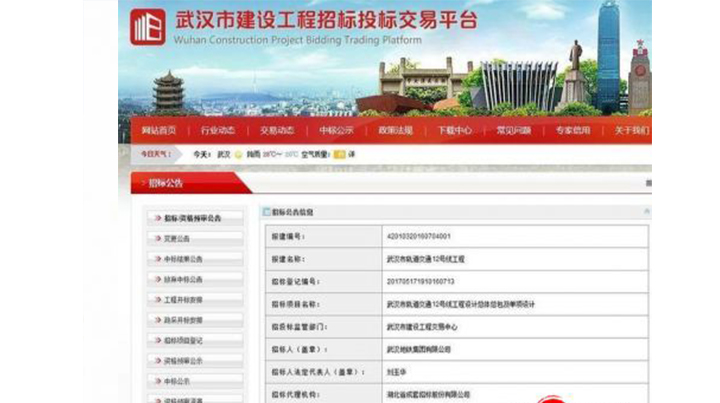
Task: Open 网站首页 in navigation bar
Action: tap(159, 130)
